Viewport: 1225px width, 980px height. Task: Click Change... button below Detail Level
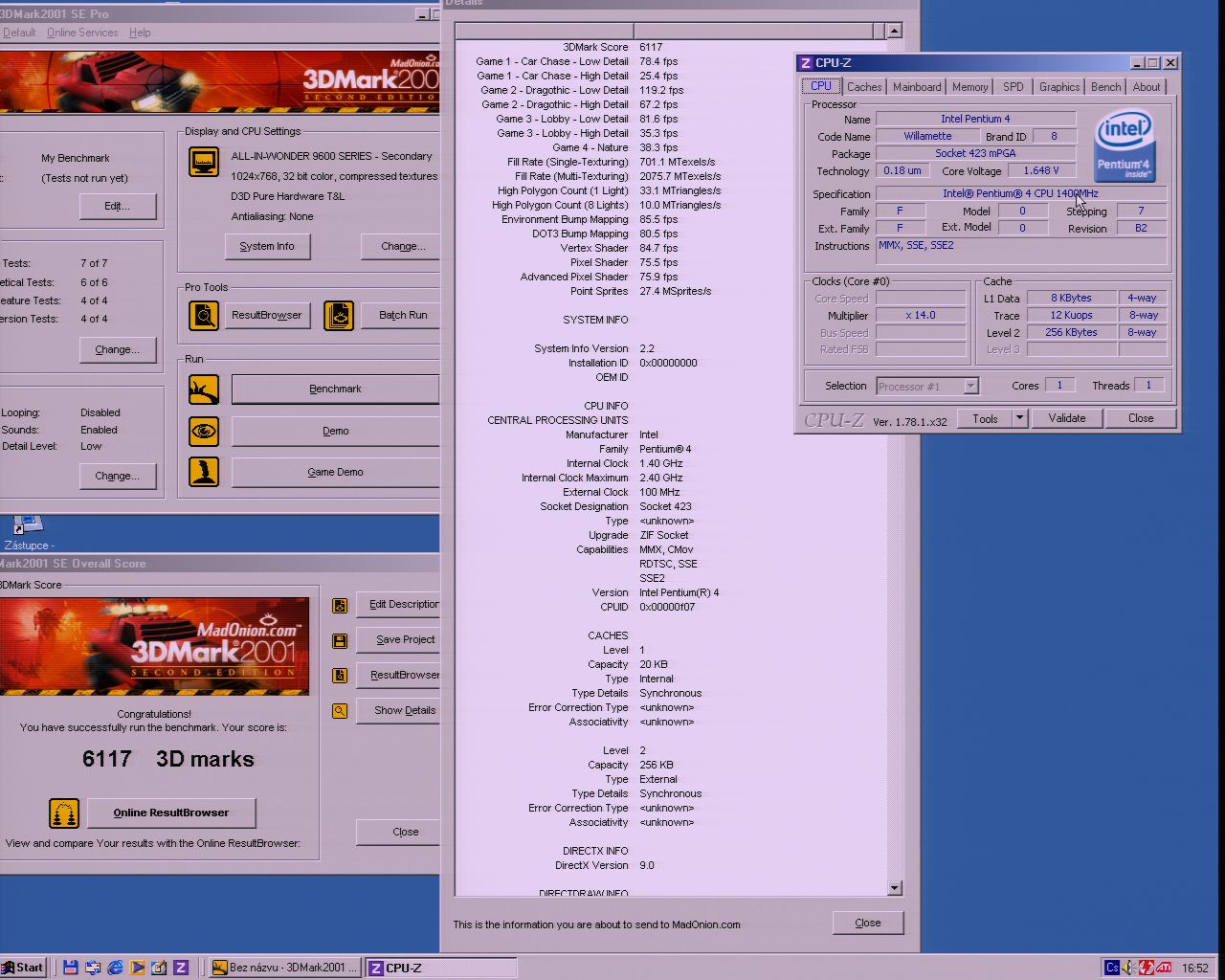(x=117, y=476)
